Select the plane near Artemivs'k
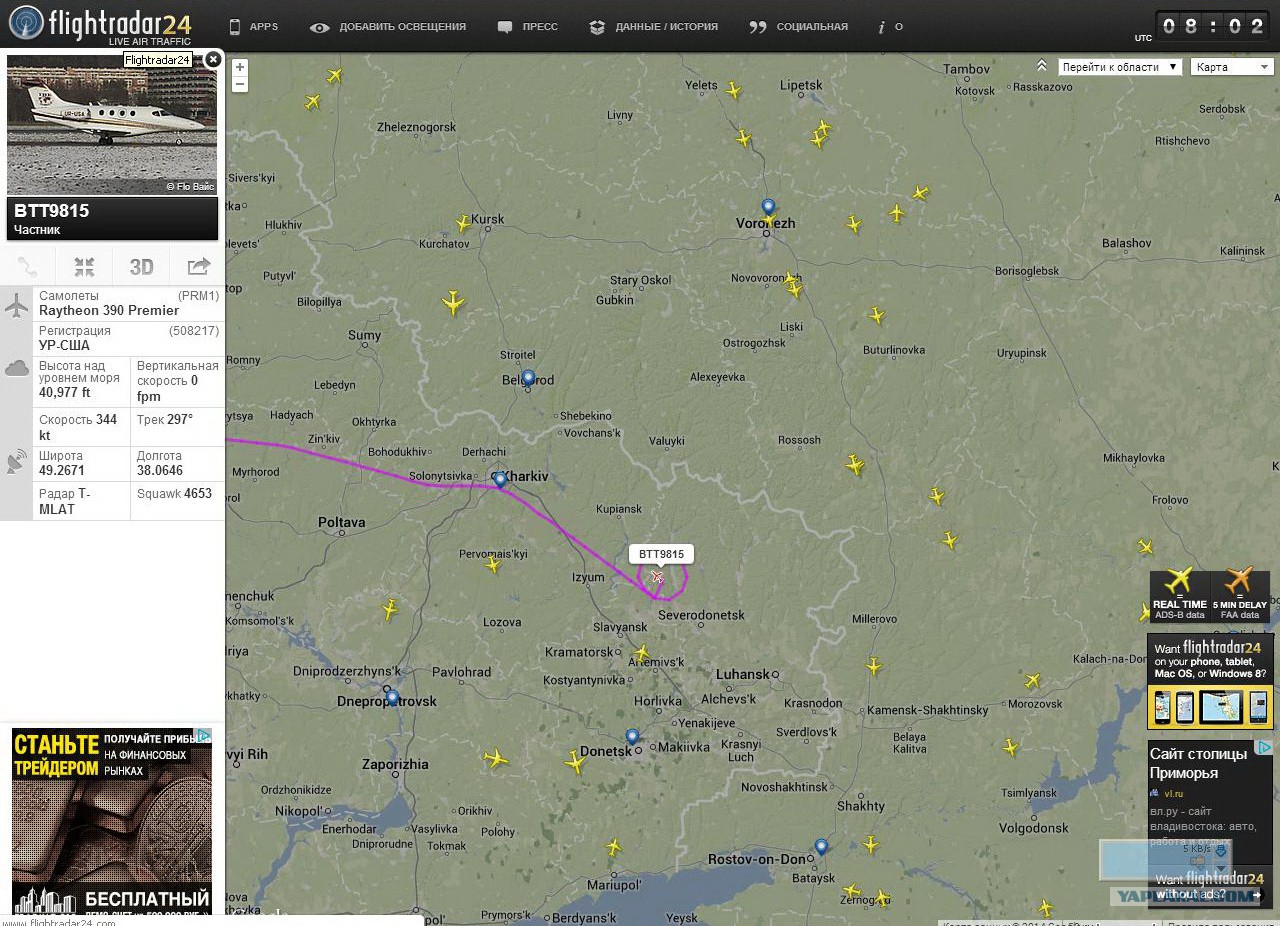 click(641, 653)
